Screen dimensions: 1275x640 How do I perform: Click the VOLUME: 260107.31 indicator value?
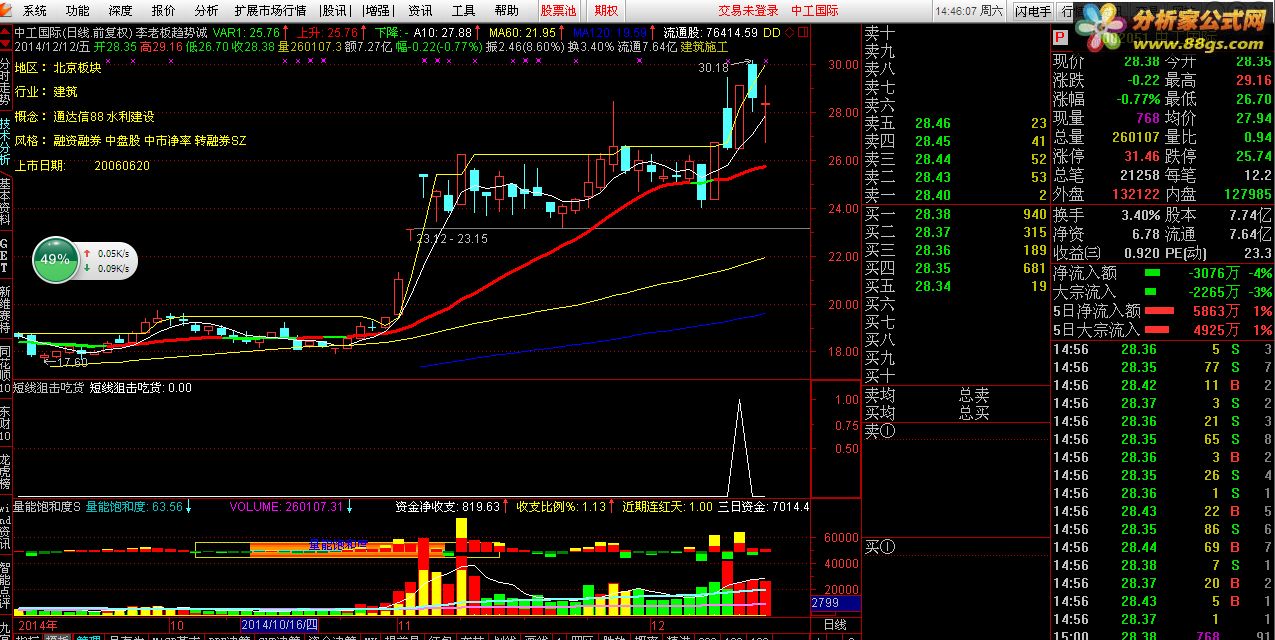pyautogui.click(x=287, y=507)
